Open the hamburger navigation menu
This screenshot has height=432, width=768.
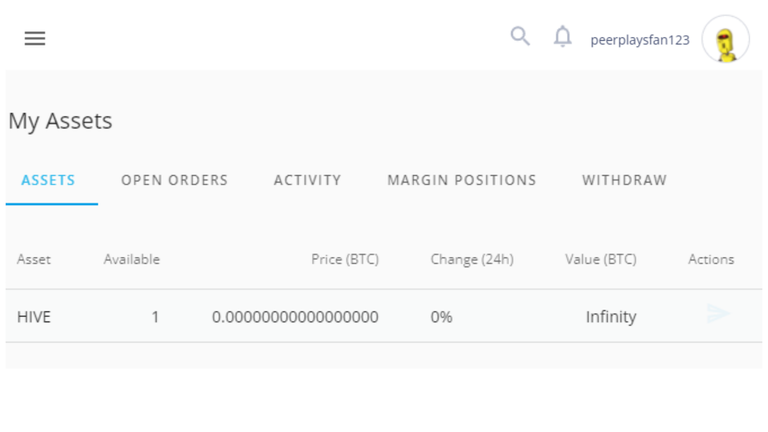tap(35, 38)
